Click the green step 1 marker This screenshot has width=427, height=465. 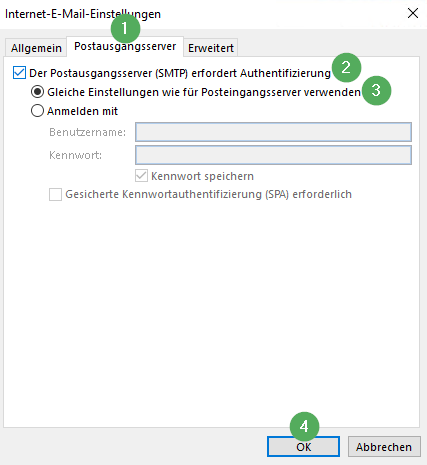pyautogui.click(x=125, y=29)
